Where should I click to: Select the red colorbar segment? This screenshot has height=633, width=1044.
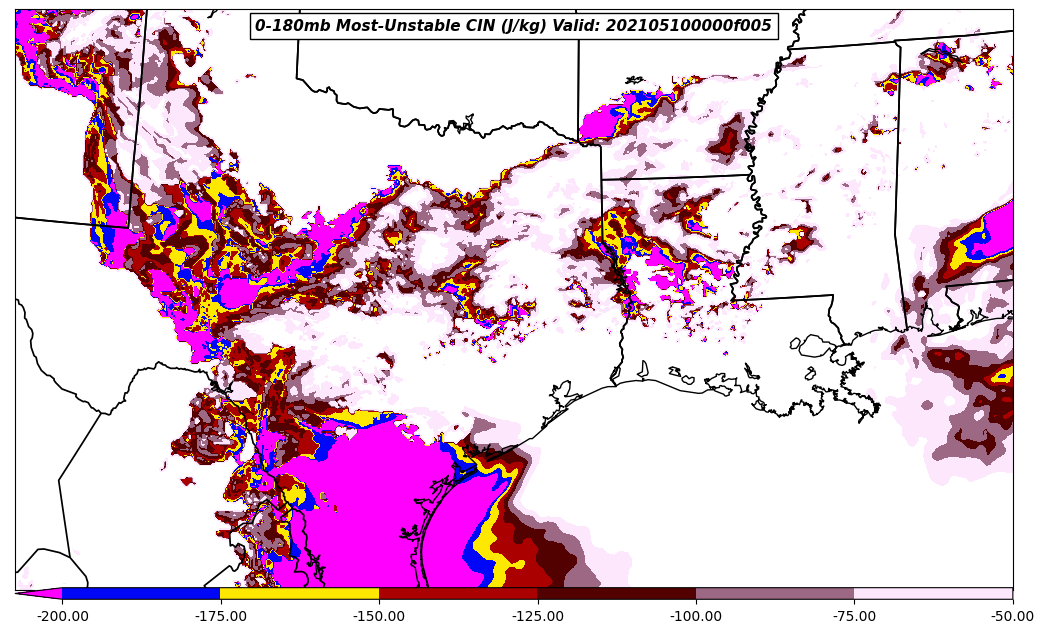click(x=458, y=593)
